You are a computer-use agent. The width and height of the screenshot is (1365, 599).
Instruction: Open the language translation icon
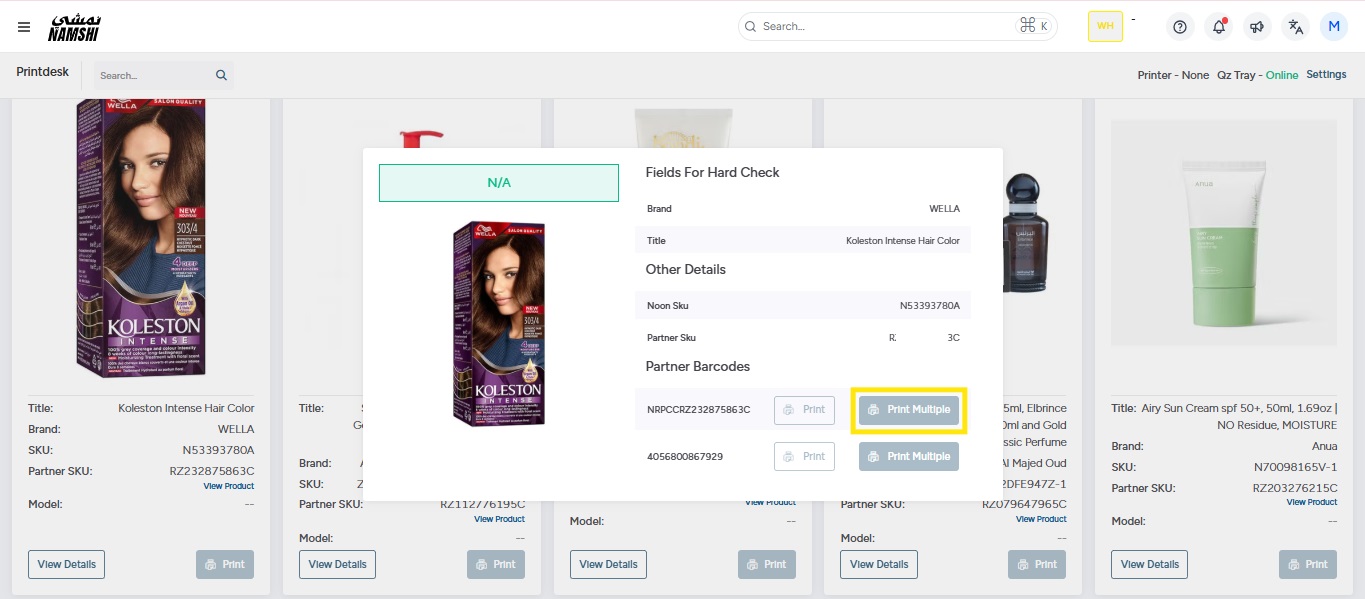pyautogui.click(x=1296, y=27)
